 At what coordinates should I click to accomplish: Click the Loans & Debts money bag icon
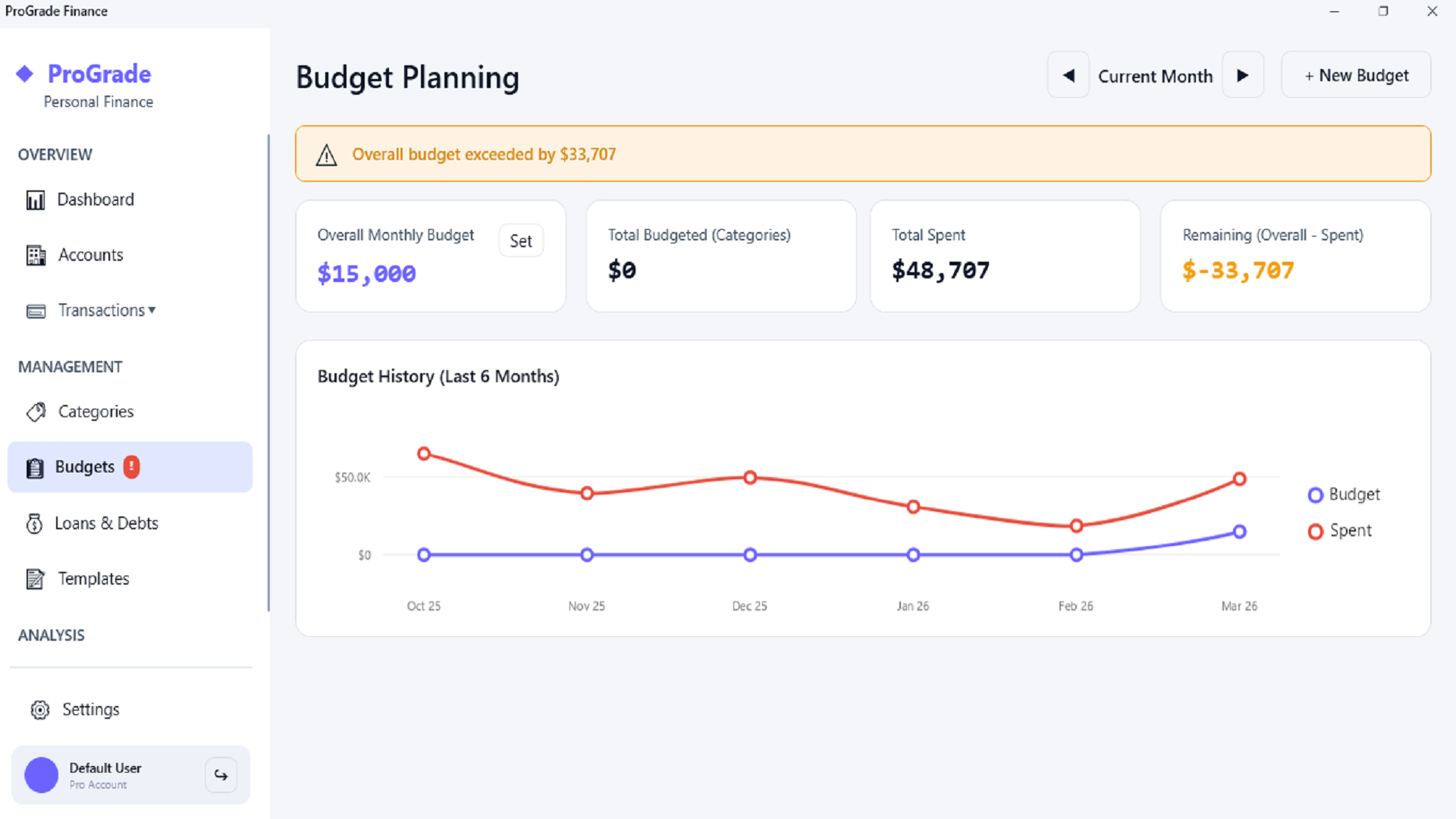coord(34,524)
